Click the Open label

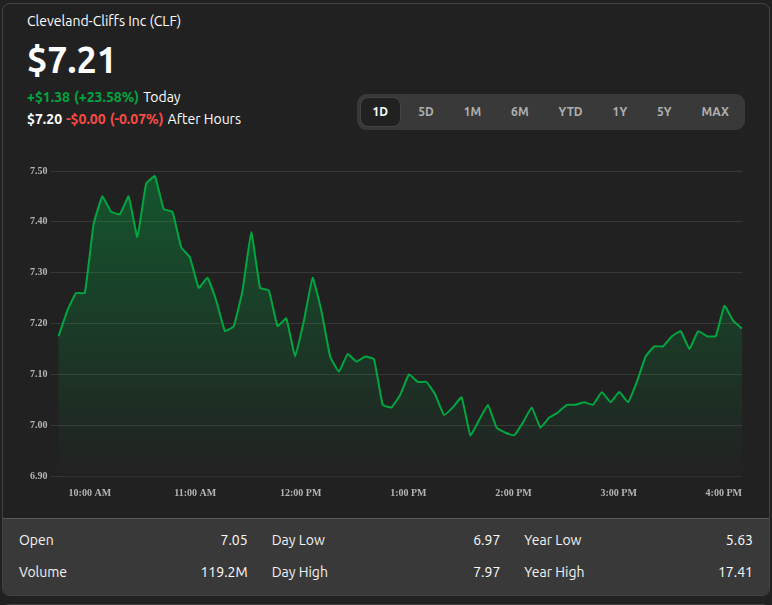(36, 540)
